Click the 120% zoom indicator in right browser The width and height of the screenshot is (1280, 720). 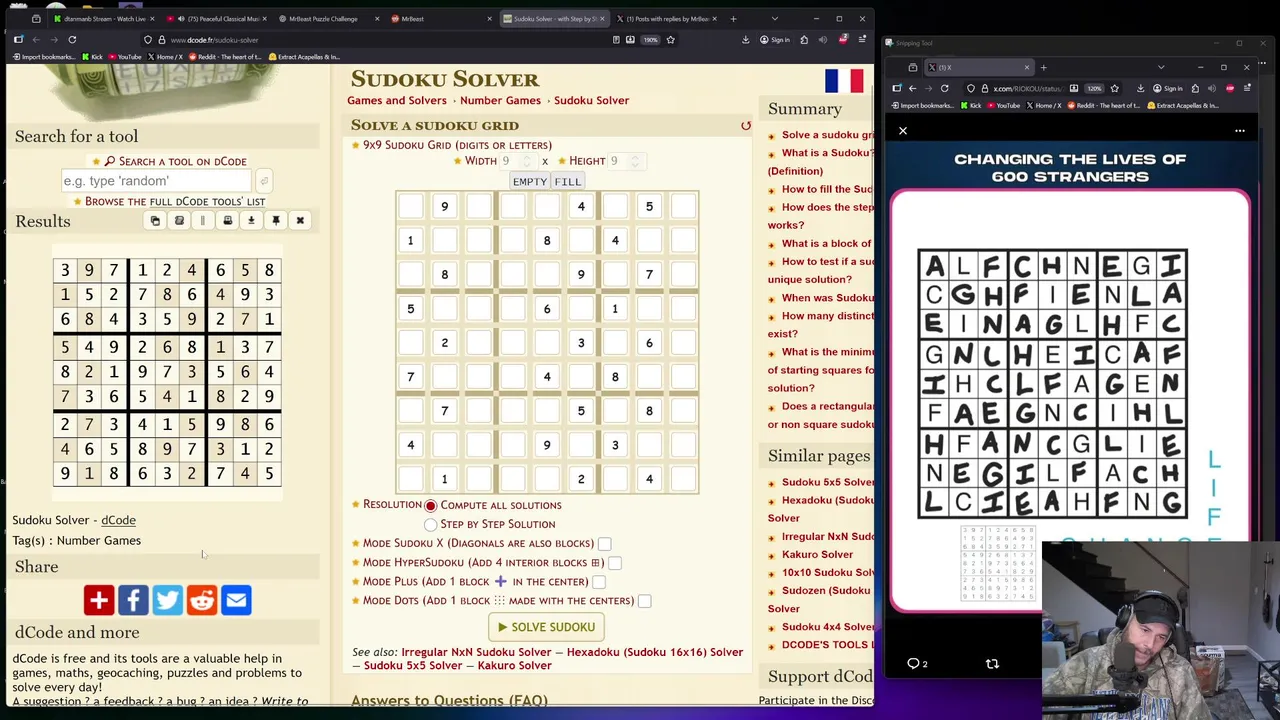pyautogui.click(x=1094, y=88)
